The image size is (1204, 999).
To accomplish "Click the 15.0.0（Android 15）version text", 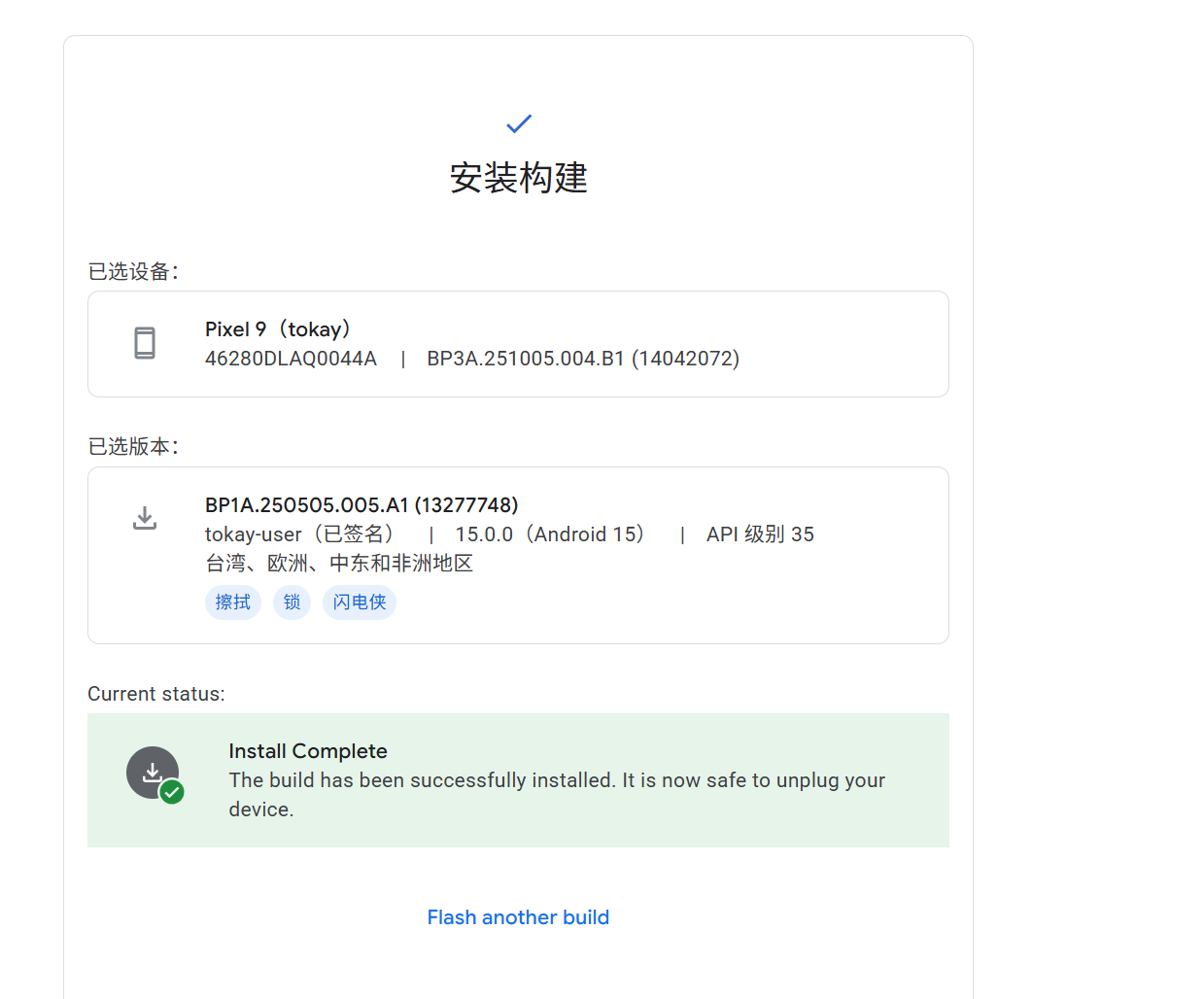I will [550, 534].
